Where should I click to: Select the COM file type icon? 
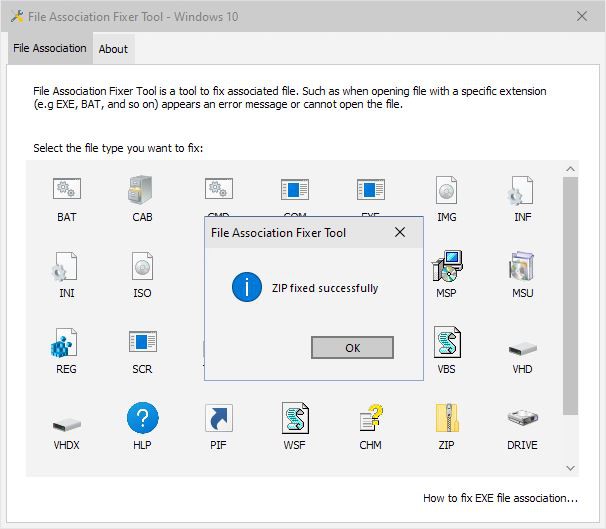(x=294, y=189)
